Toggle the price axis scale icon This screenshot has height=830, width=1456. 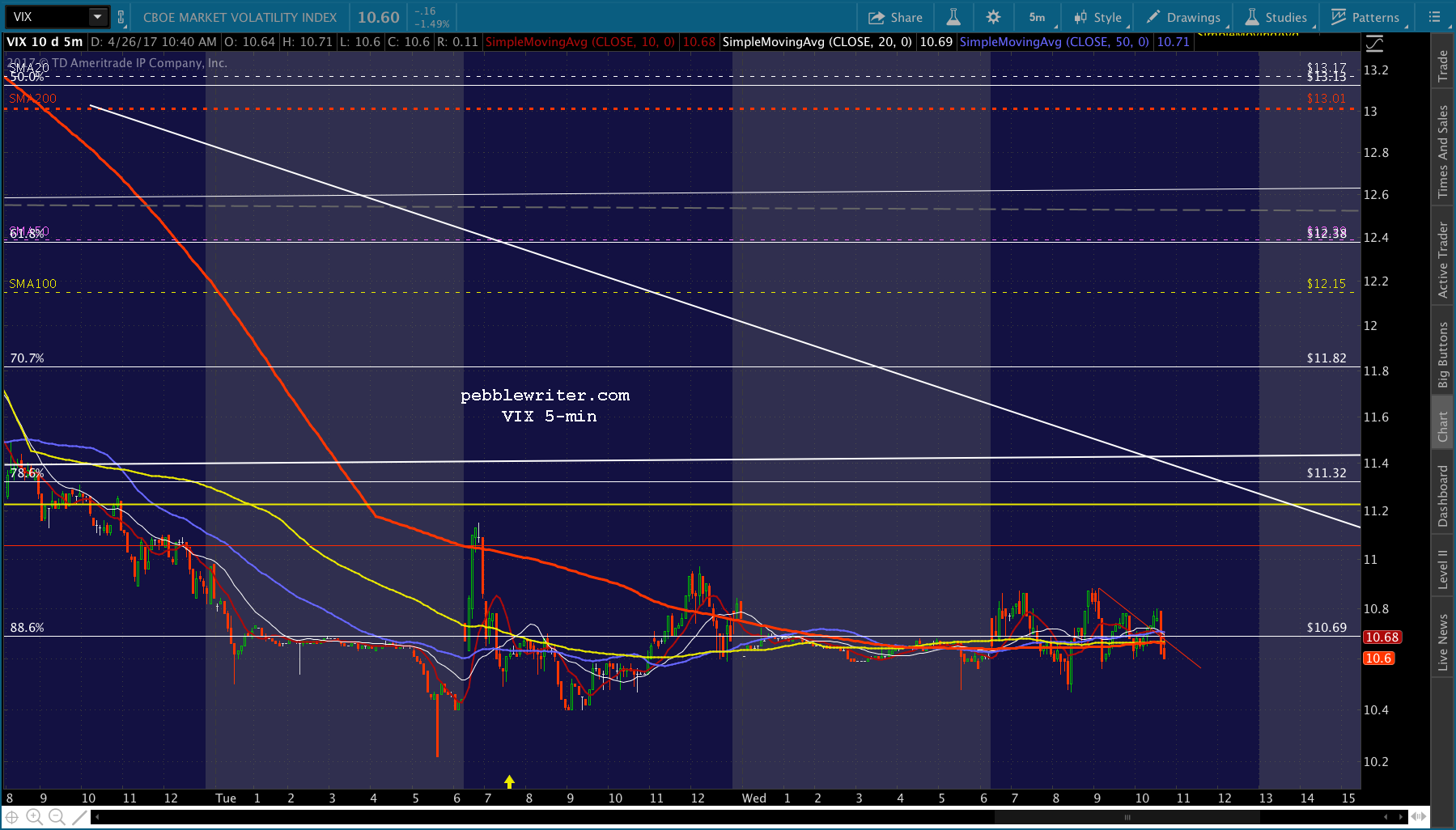(x=1374, y=44)
